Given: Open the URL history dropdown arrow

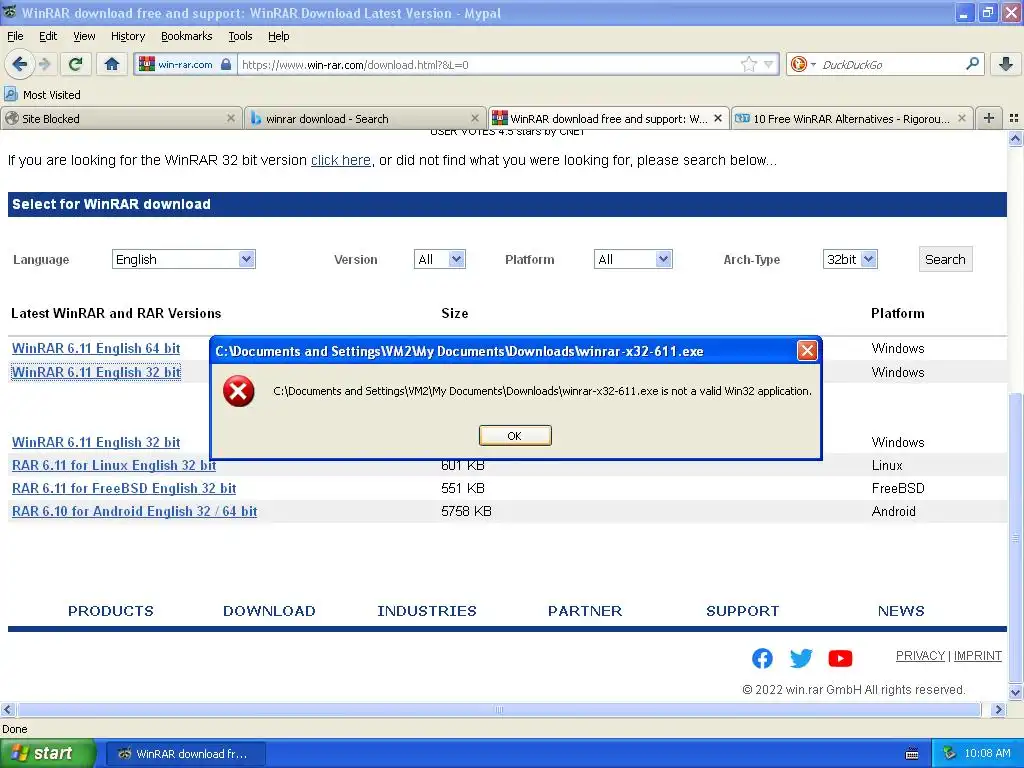Looking at the screenshot, I should click(x=769, y=64).
